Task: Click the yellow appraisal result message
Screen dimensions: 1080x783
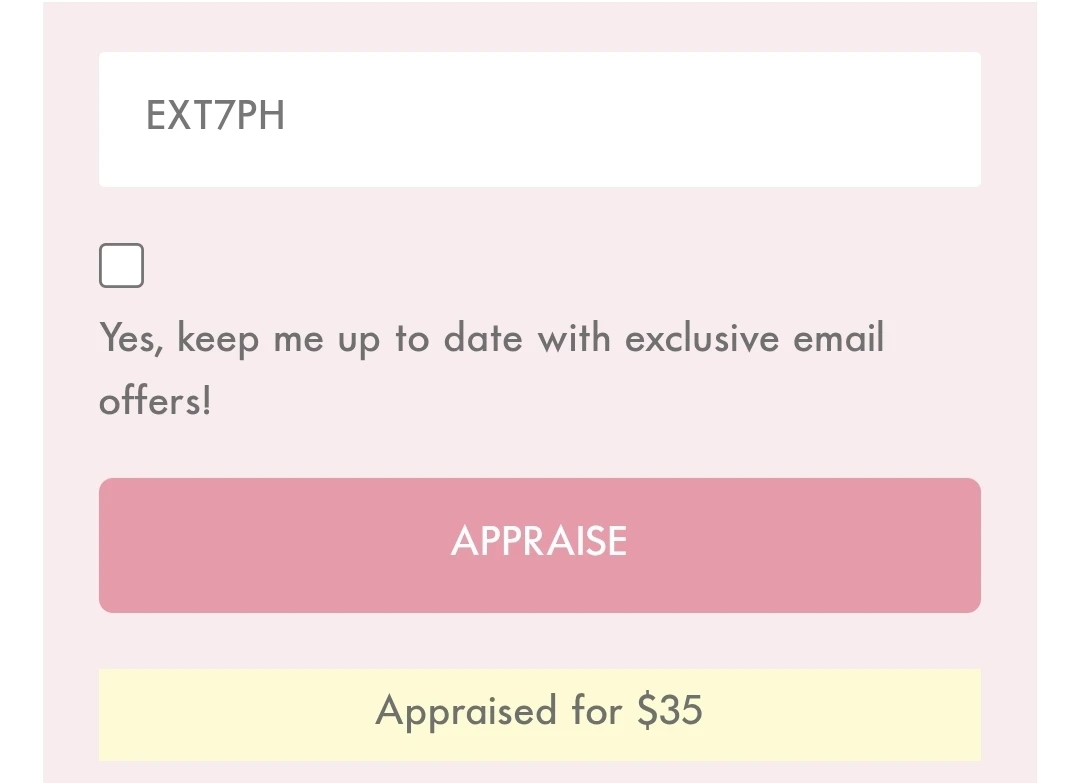Action: coord(539,714)
